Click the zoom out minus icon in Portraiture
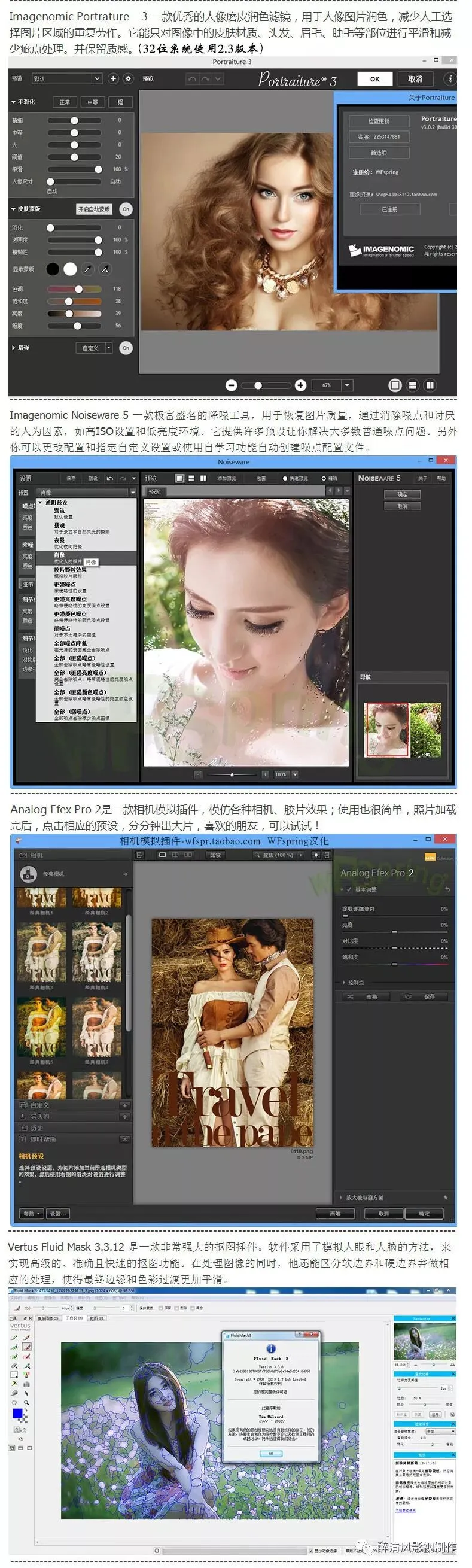472x1568 pixels. [x=230, y=385]
